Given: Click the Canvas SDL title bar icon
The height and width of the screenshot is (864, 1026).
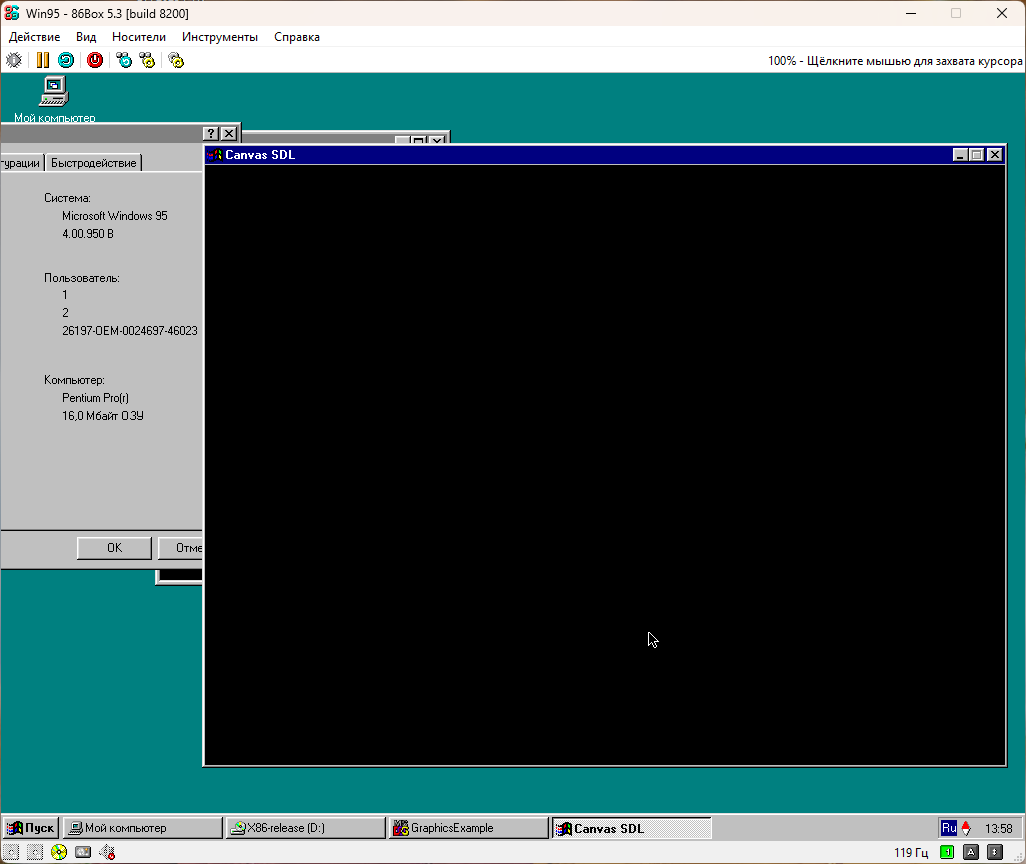Looking at the screenshot, I should pos(215,154).
